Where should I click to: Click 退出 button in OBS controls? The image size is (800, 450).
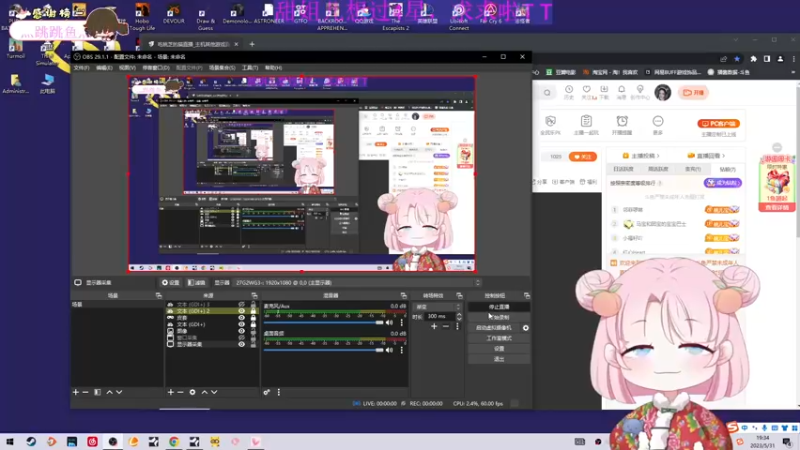(x=499, y=359)
